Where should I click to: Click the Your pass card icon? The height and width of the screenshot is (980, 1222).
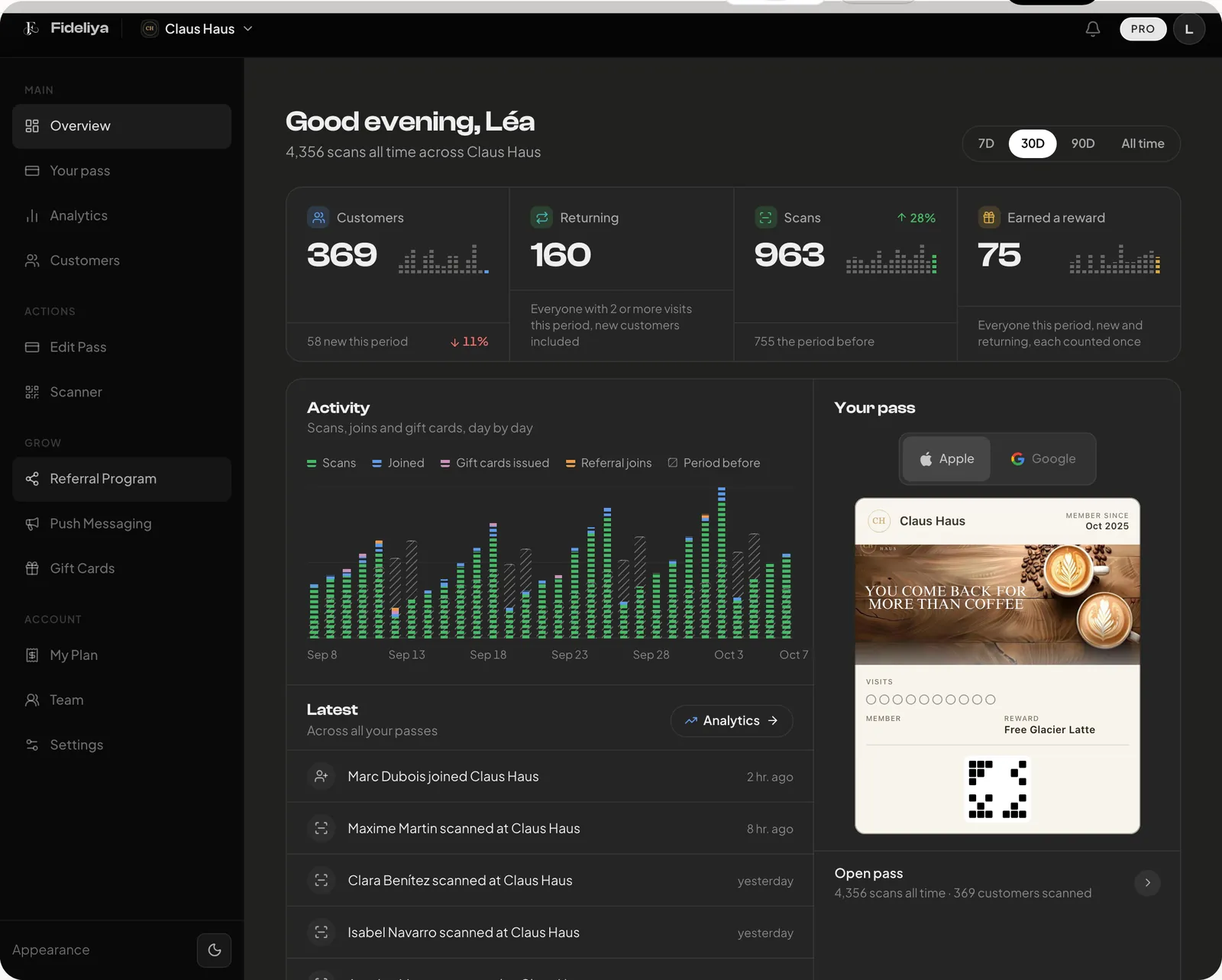[x=32, y=171]
